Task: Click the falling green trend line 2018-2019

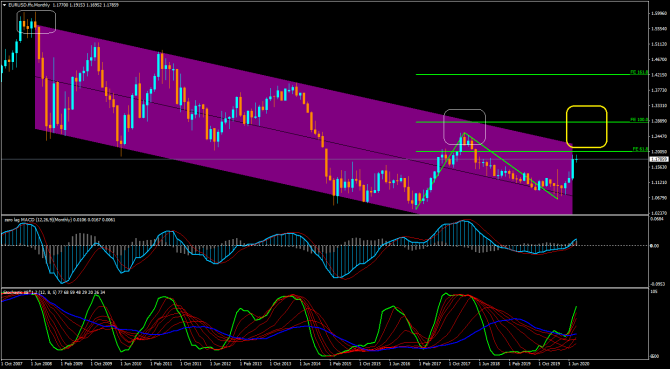Action: click(511, 166)
